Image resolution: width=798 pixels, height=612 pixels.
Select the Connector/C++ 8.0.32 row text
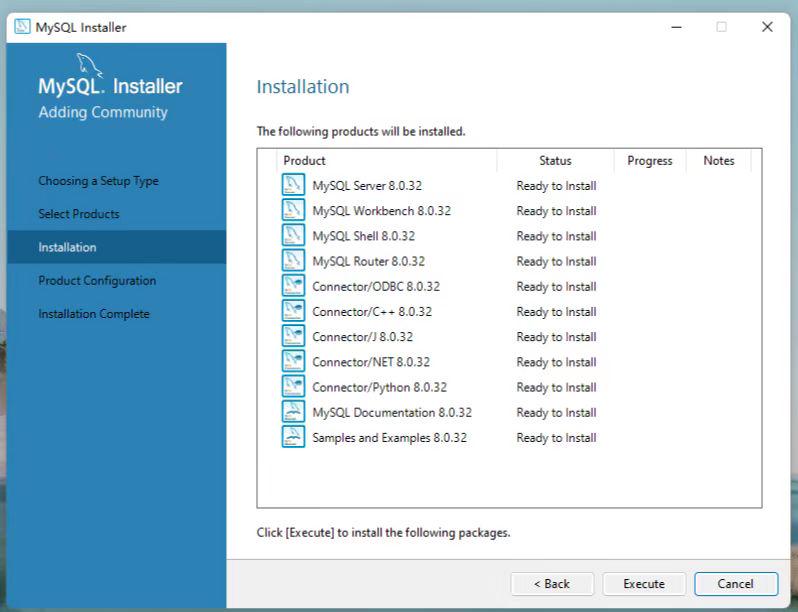372,312
